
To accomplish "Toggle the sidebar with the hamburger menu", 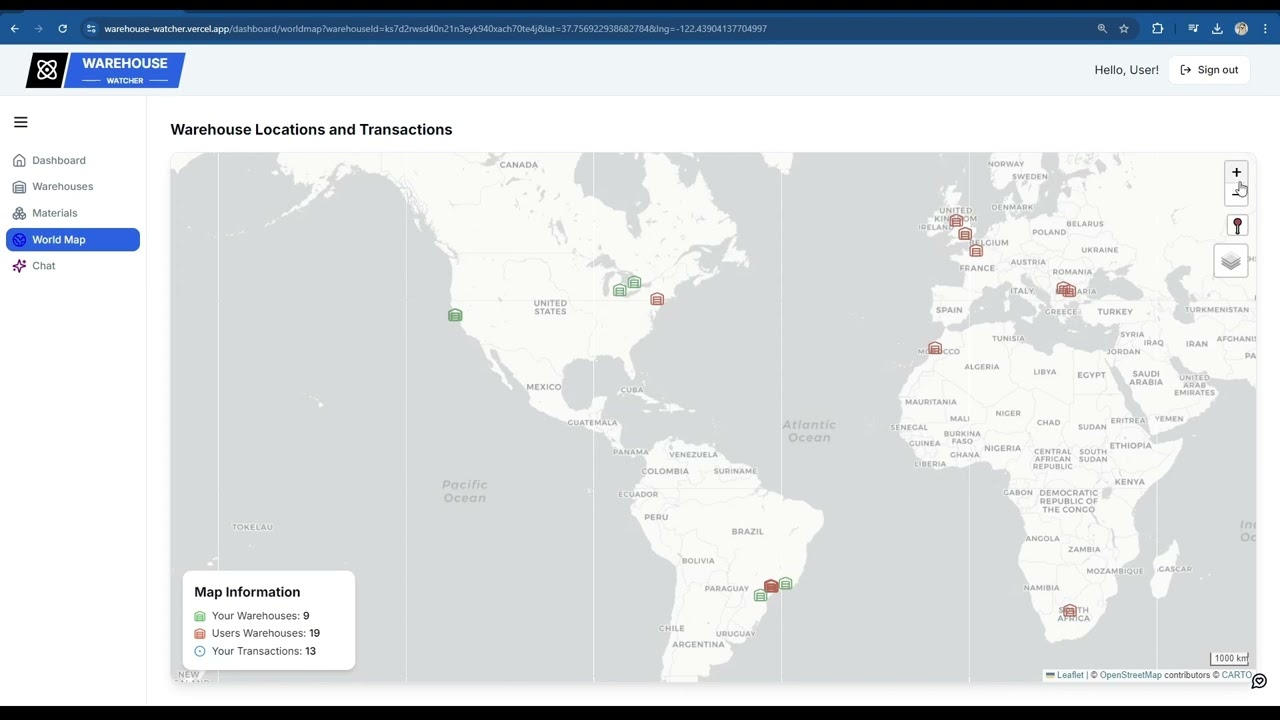I will 20,121.
